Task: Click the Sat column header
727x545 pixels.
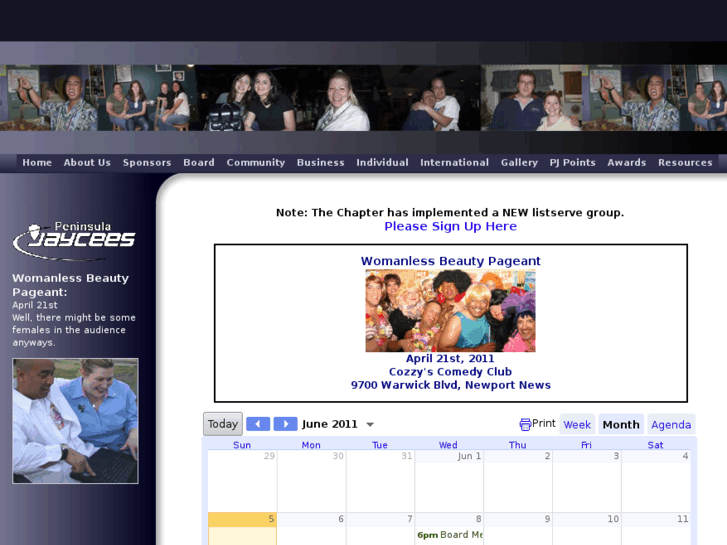Action: click(x=655, y=445)
